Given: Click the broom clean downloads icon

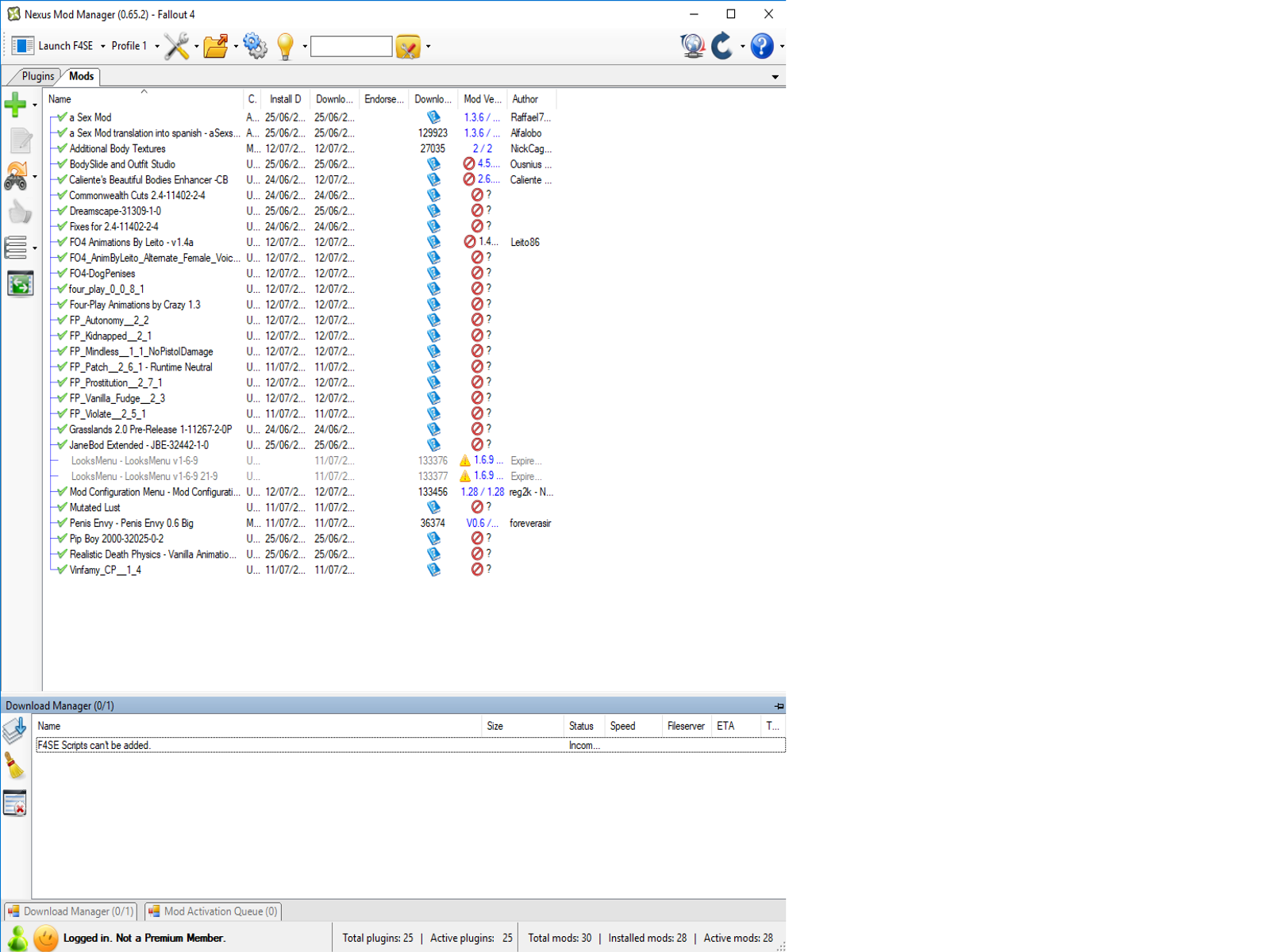Looking at the screenshot, I should [15, 766].
